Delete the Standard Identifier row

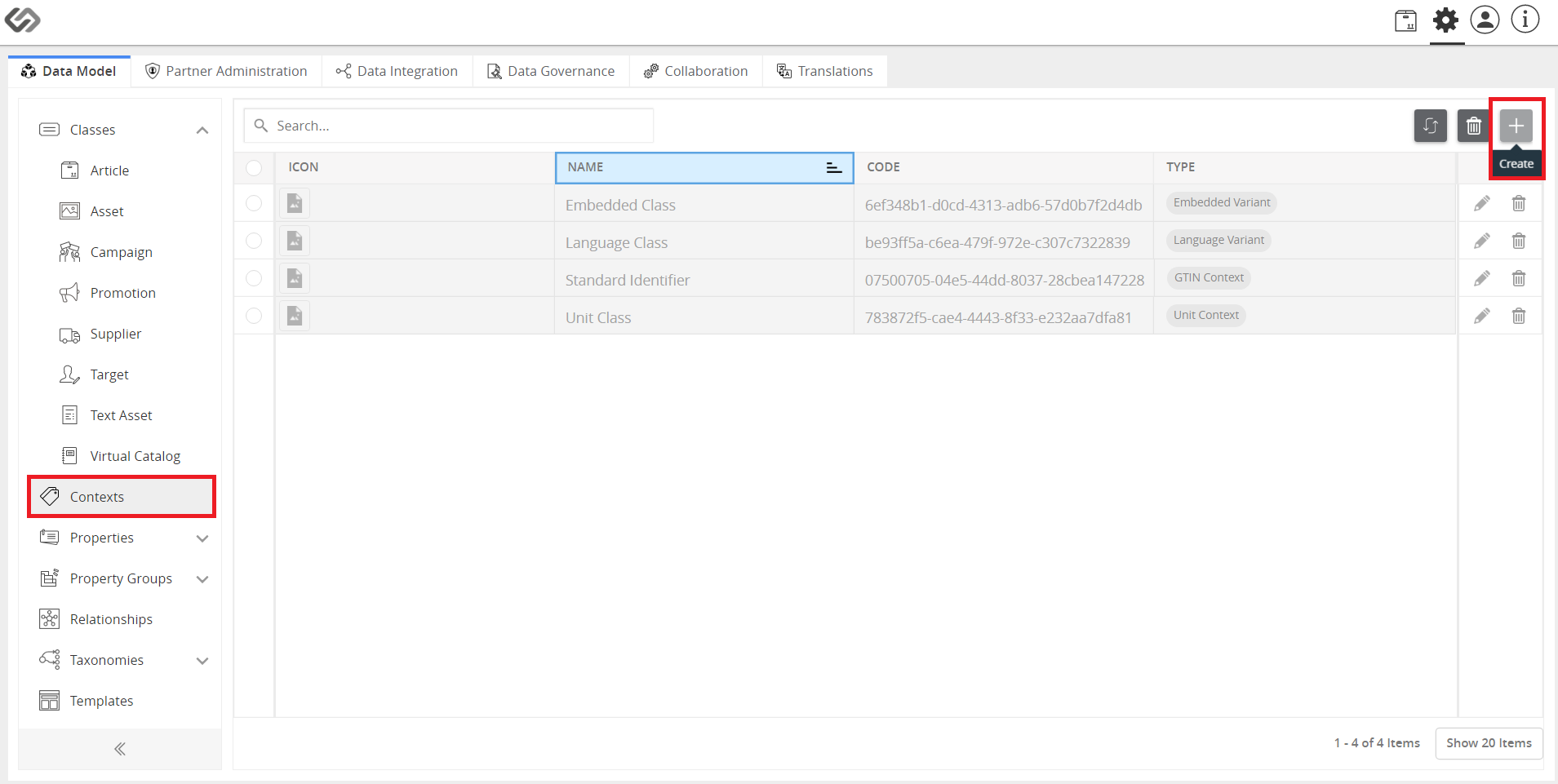[1519, 278]
